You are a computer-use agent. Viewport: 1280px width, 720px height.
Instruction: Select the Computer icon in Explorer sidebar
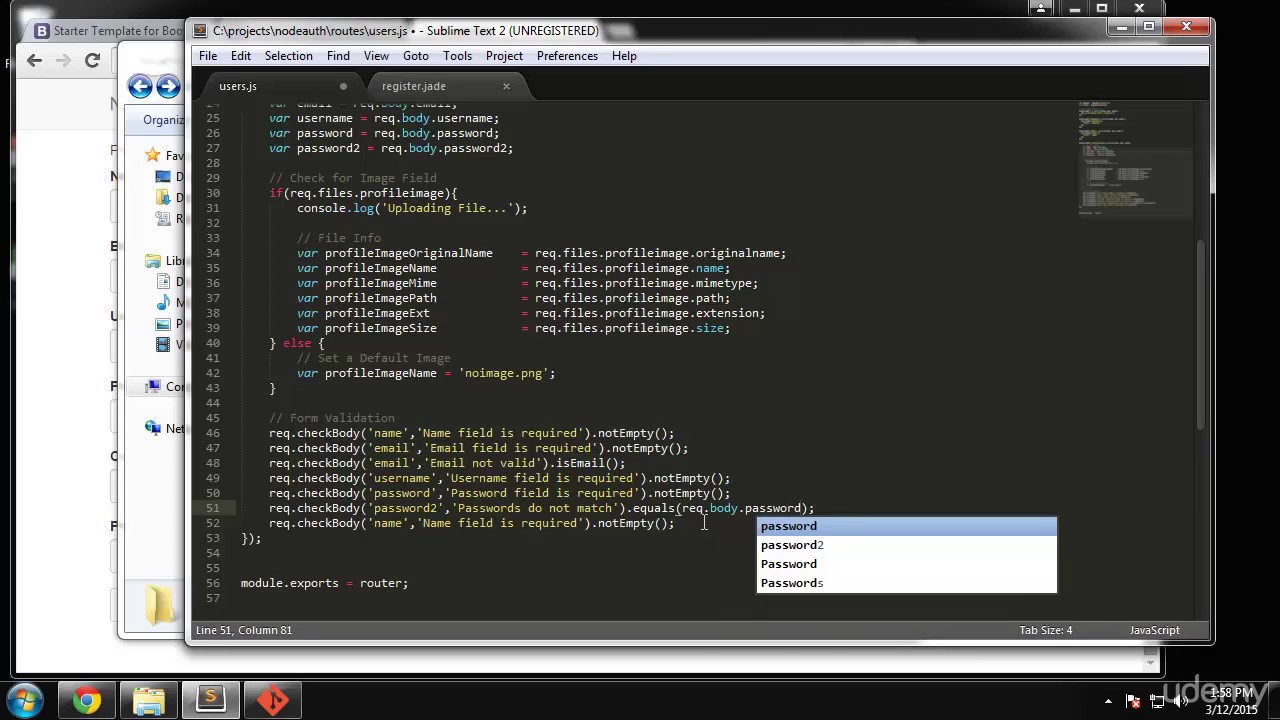(153, 386)
